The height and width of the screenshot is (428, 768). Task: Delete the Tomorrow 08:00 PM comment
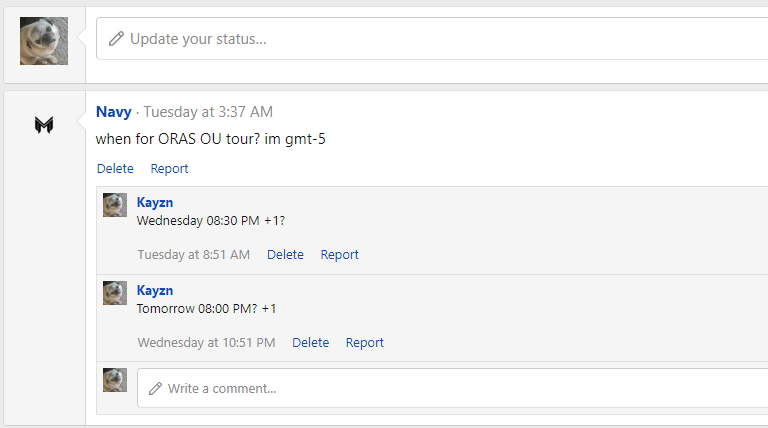pos(310,343)
